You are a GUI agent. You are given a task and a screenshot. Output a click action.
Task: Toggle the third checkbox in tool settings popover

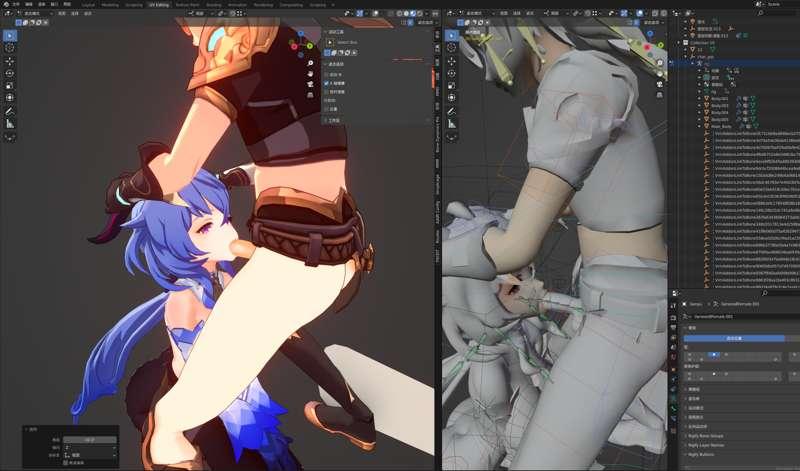[x=327, y=92]
